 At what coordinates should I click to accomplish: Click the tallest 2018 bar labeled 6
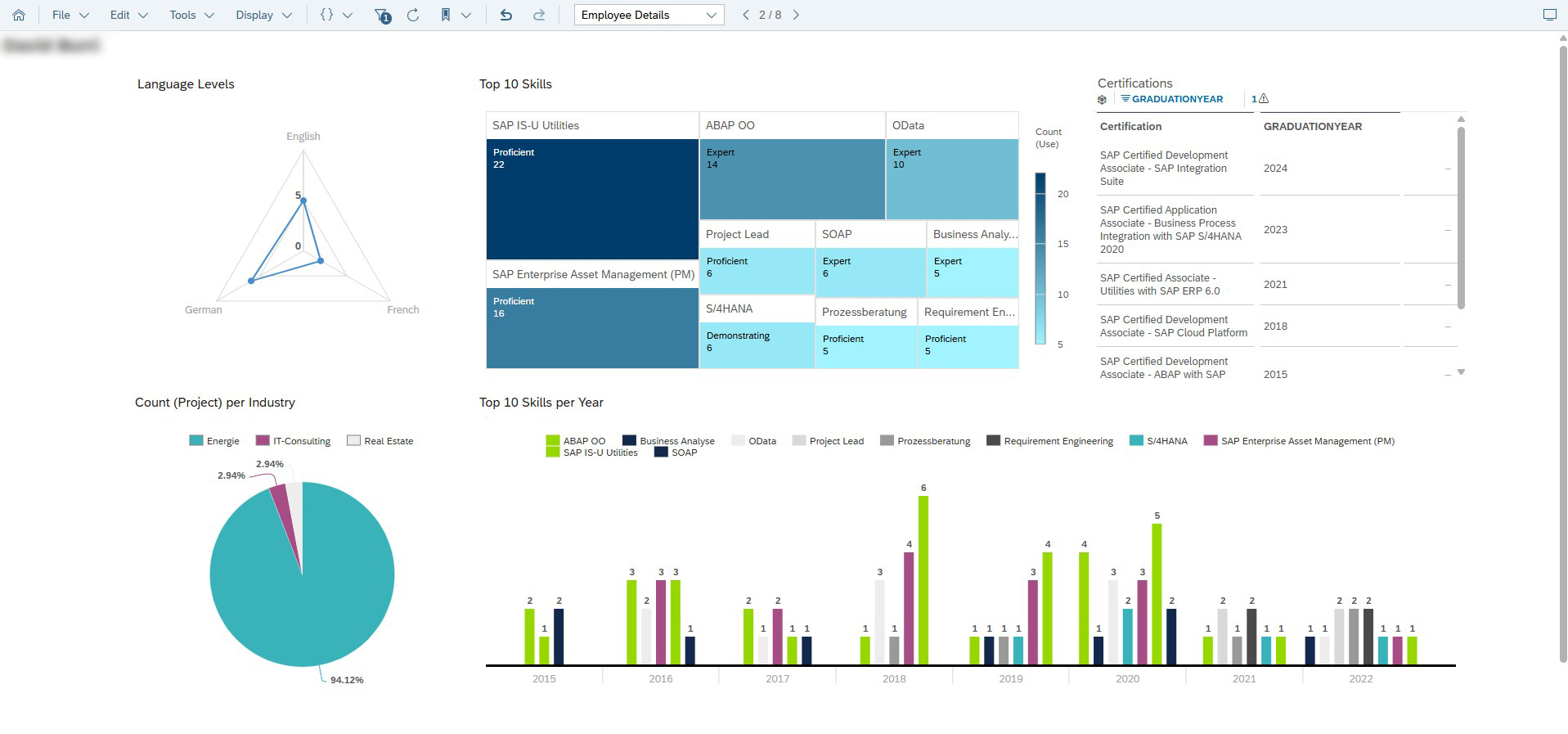[923, 580]
